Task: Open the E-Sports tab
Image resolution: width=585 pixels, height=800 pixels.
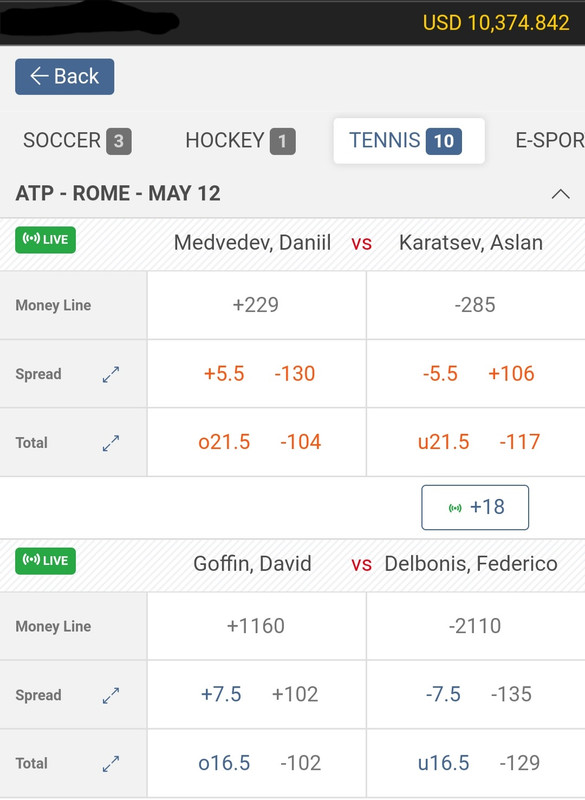Action: (550, 141)
